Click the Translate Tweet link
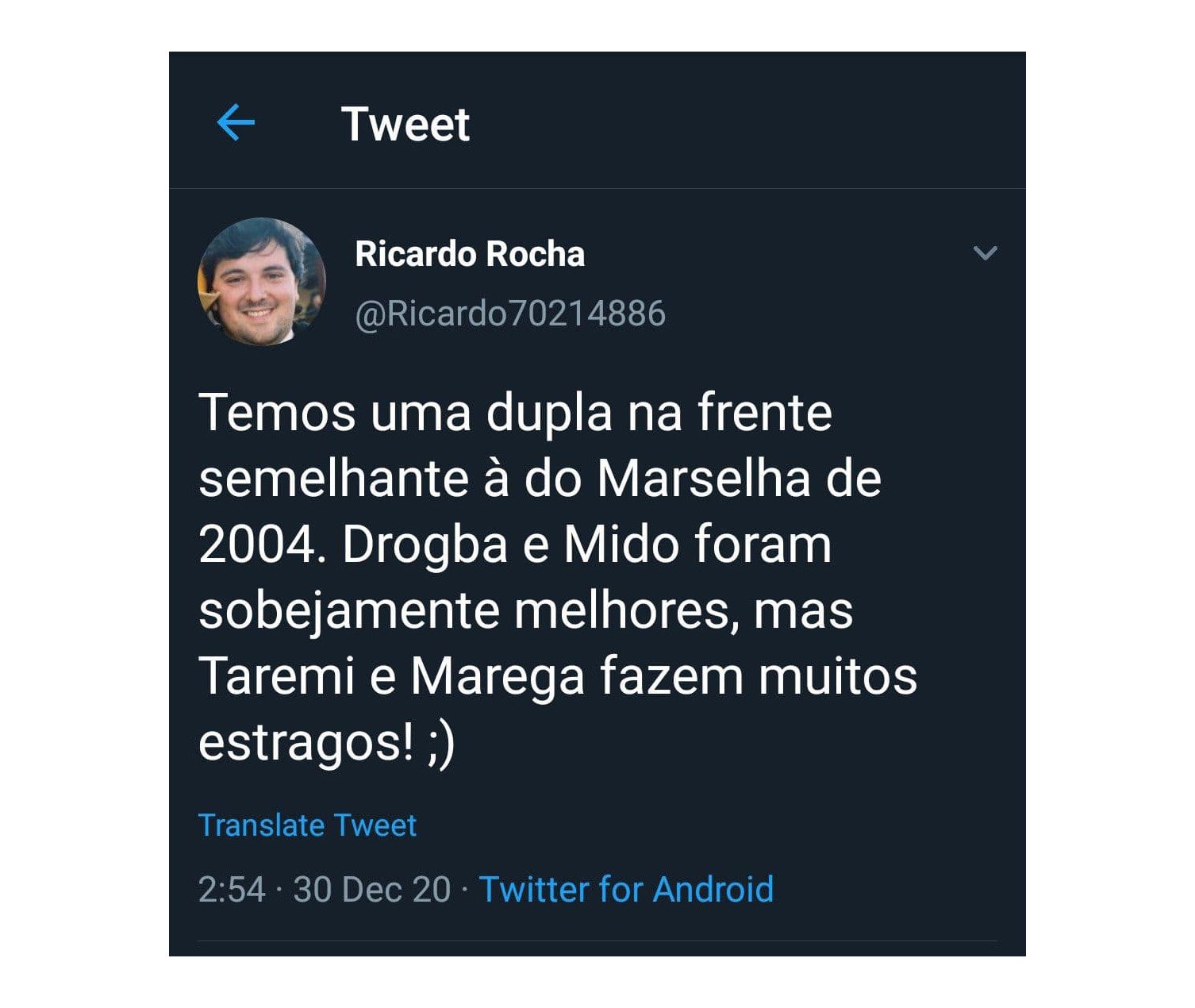The width and height of the screenshot is (1195, 1008). (x=307, y=825)
